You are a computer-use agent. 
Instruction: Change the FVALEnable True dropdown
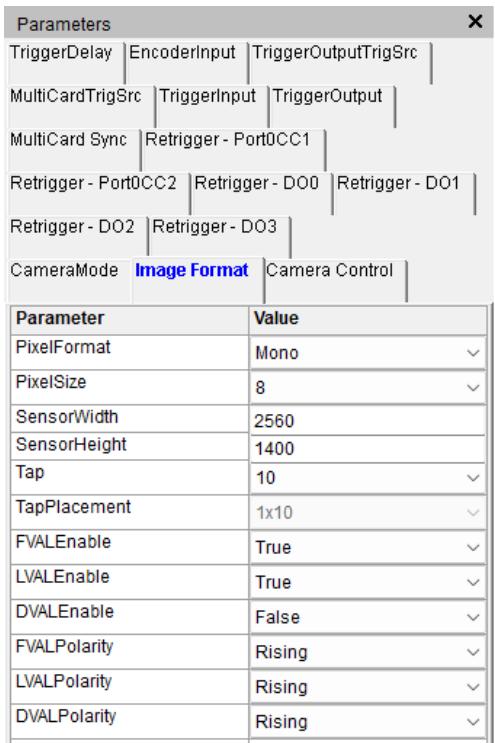pos(368,547)
